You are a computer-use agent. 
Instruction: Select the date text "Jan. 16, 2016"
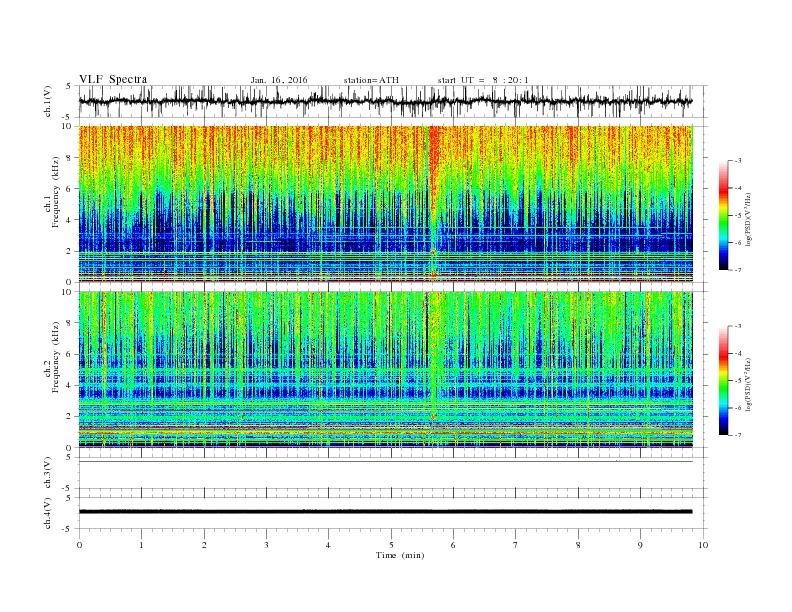[x=279, y=80]
